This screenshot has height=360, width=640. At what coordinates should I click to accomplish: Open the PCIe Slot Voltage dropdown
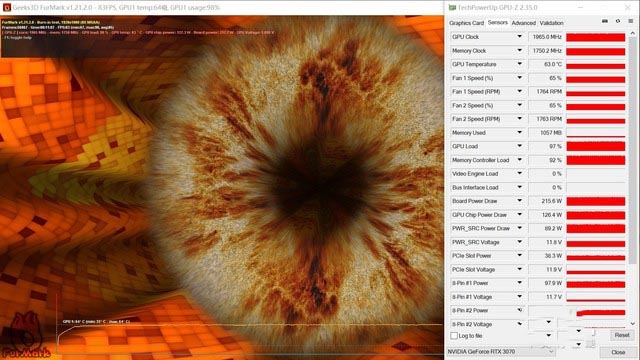click(x=520, y=269)
